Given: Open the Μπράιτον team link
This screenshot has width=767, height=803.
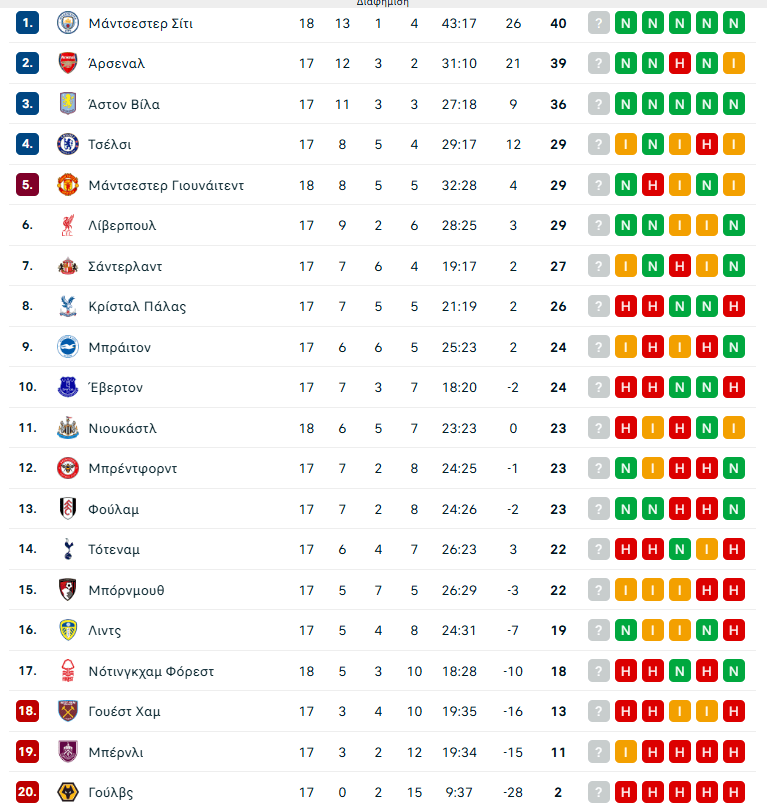Looking at the screenshot, I should (119, 347).
